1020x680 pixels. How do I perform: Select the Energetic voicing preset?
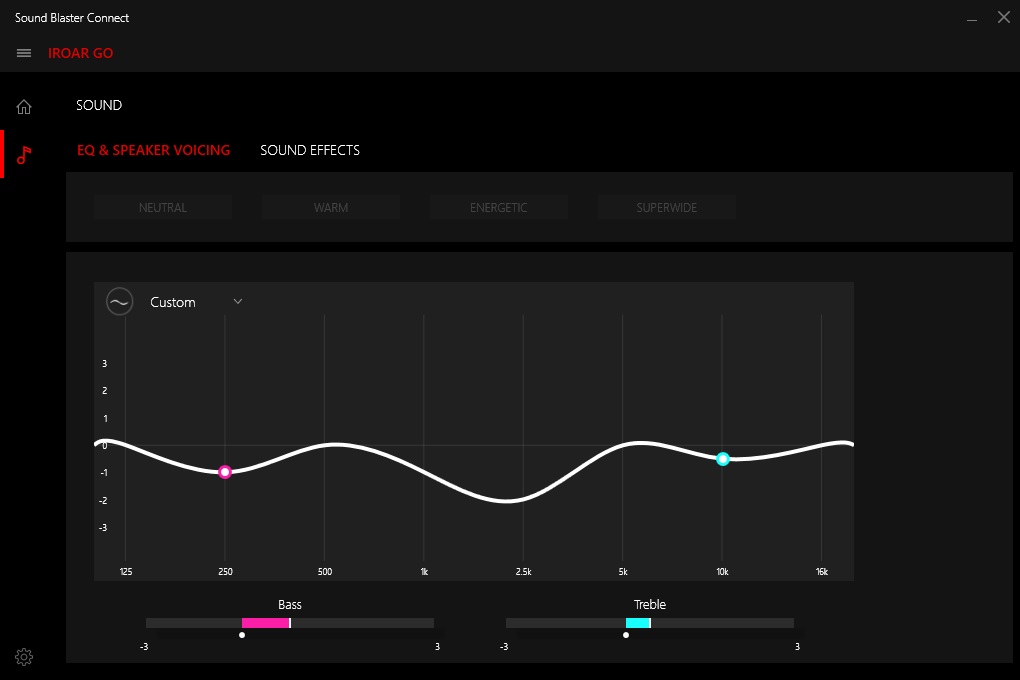pyautogui.click(x=498, y=208)
